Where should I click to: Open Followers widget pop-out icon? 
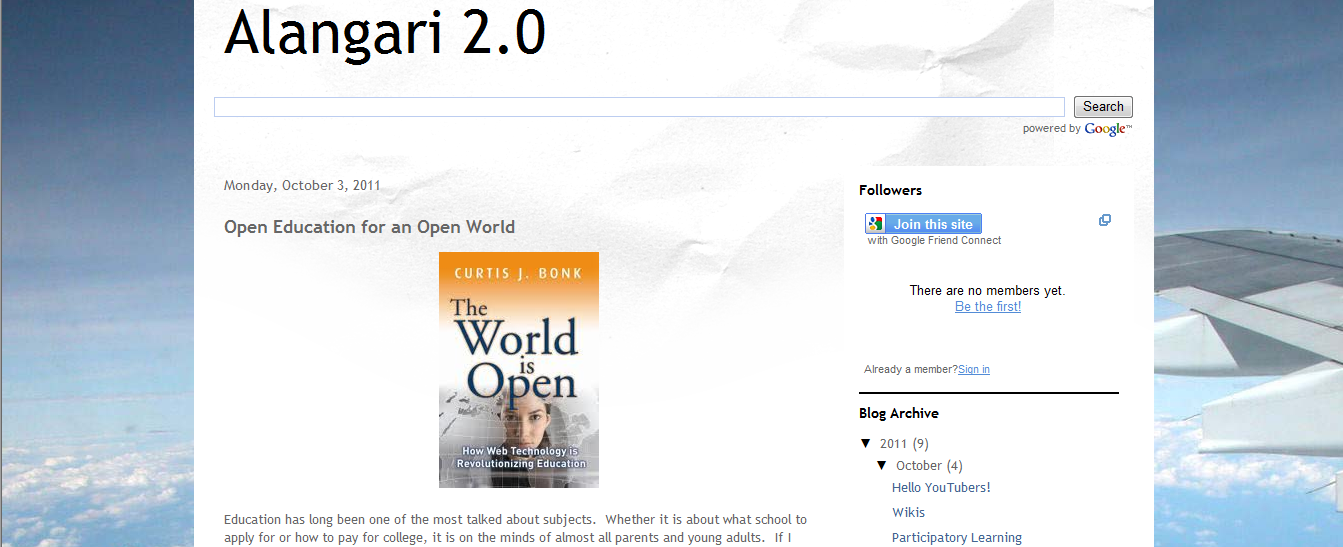tap(1105, 220)
